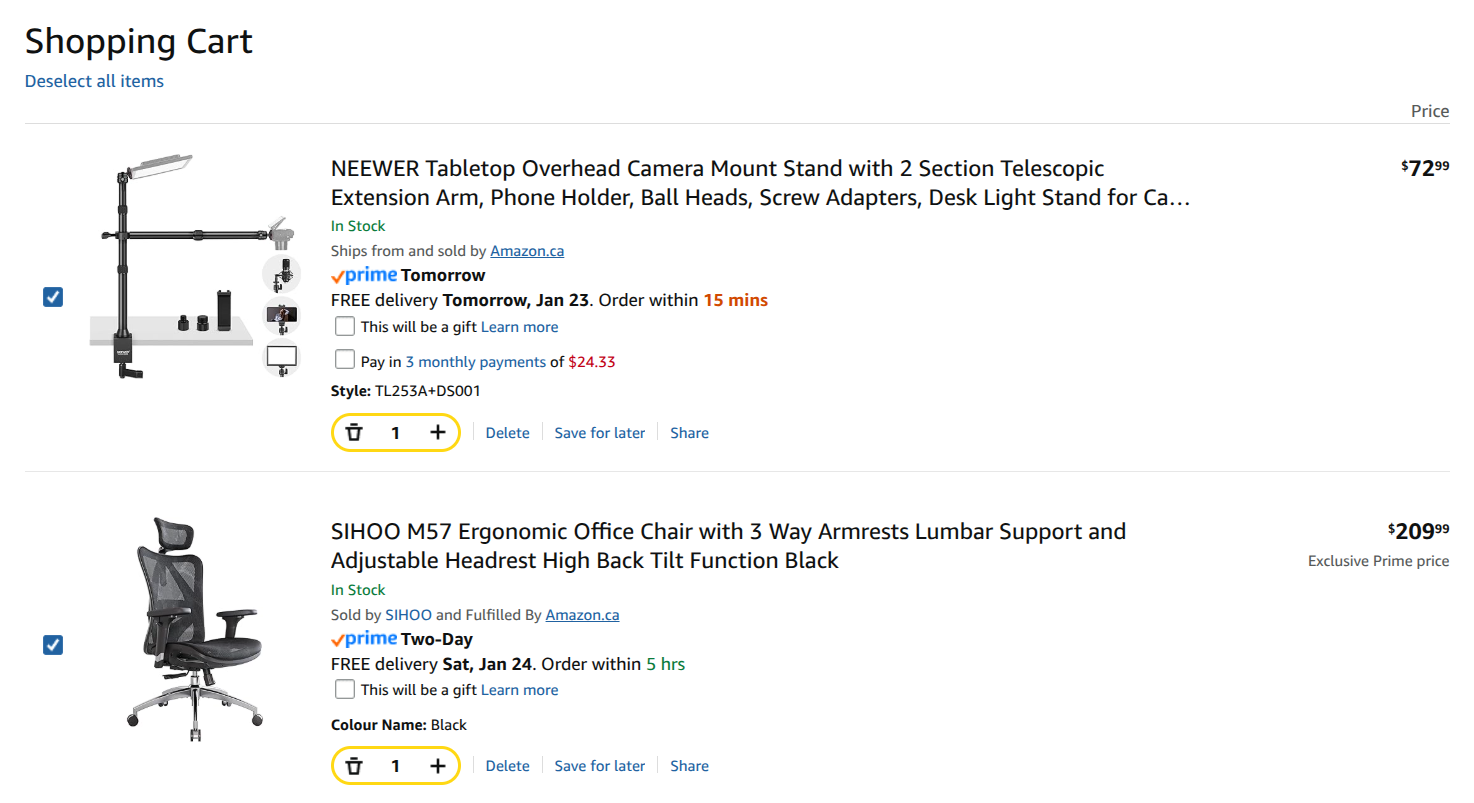Screen dimensions: 1474x803
Task: Enable the 3 monthly payments checkbox
Action: click(345, 360)
